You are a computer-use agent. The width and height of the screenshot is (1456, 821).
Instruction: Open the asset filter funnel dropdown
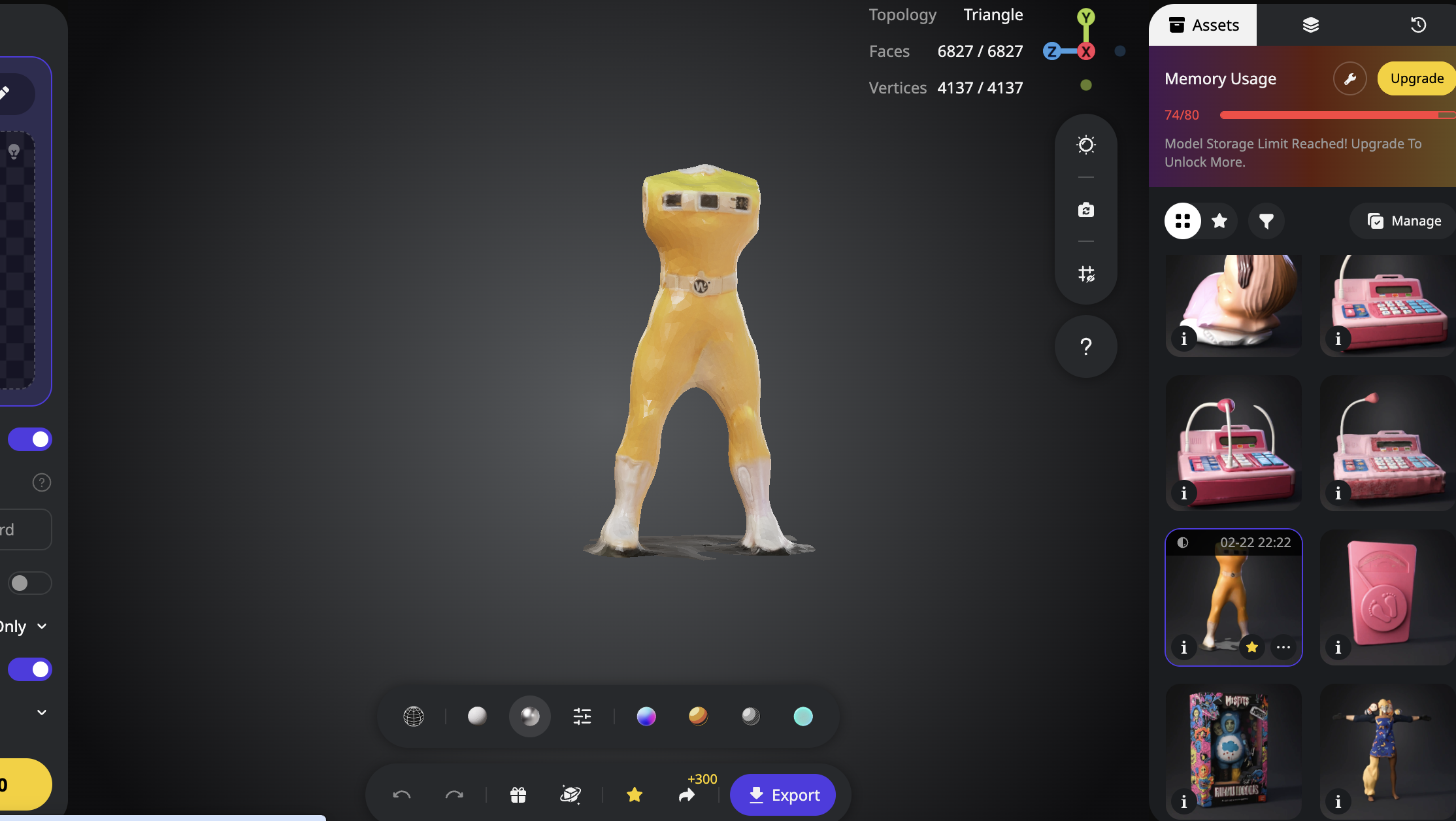(x=1266, y=221)
